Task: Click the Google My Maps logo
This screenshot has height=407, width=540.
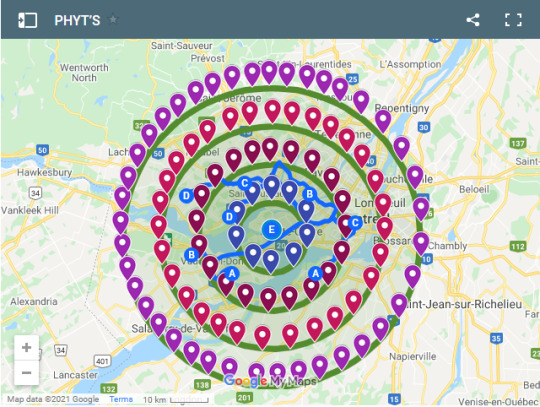Action: 270,381
